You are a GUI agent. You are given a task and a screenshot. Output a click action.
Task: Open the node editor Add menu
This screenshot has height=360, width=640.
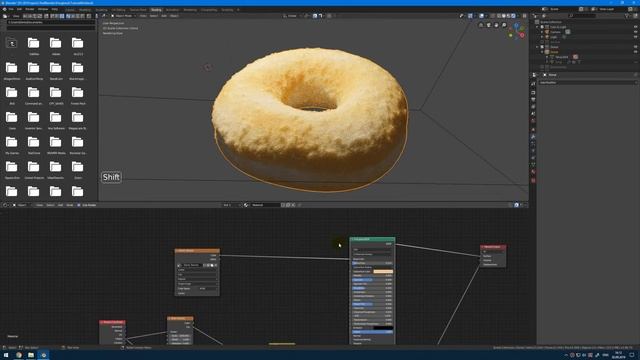60,205
